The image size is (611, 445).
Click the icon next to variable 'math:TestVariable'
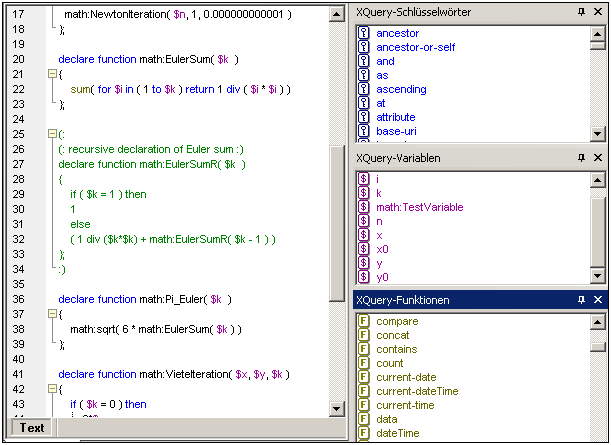pyautogui.click(x=365, y=207)
